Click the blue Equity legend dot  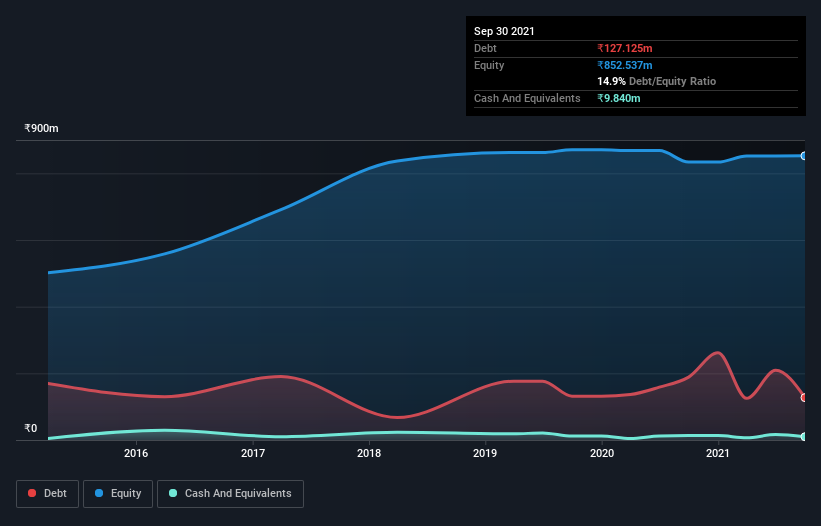pos(99,493)
